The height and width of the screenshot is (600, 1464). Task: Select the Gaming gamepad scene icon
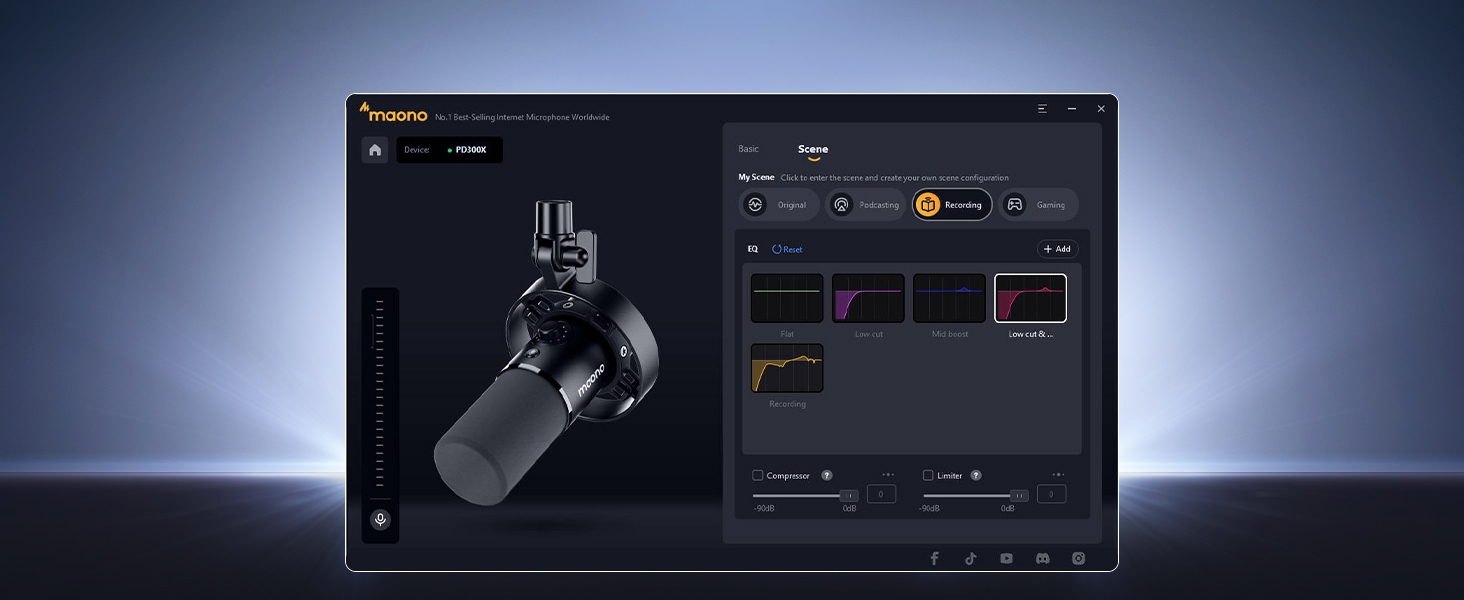tap(1014, 204)
